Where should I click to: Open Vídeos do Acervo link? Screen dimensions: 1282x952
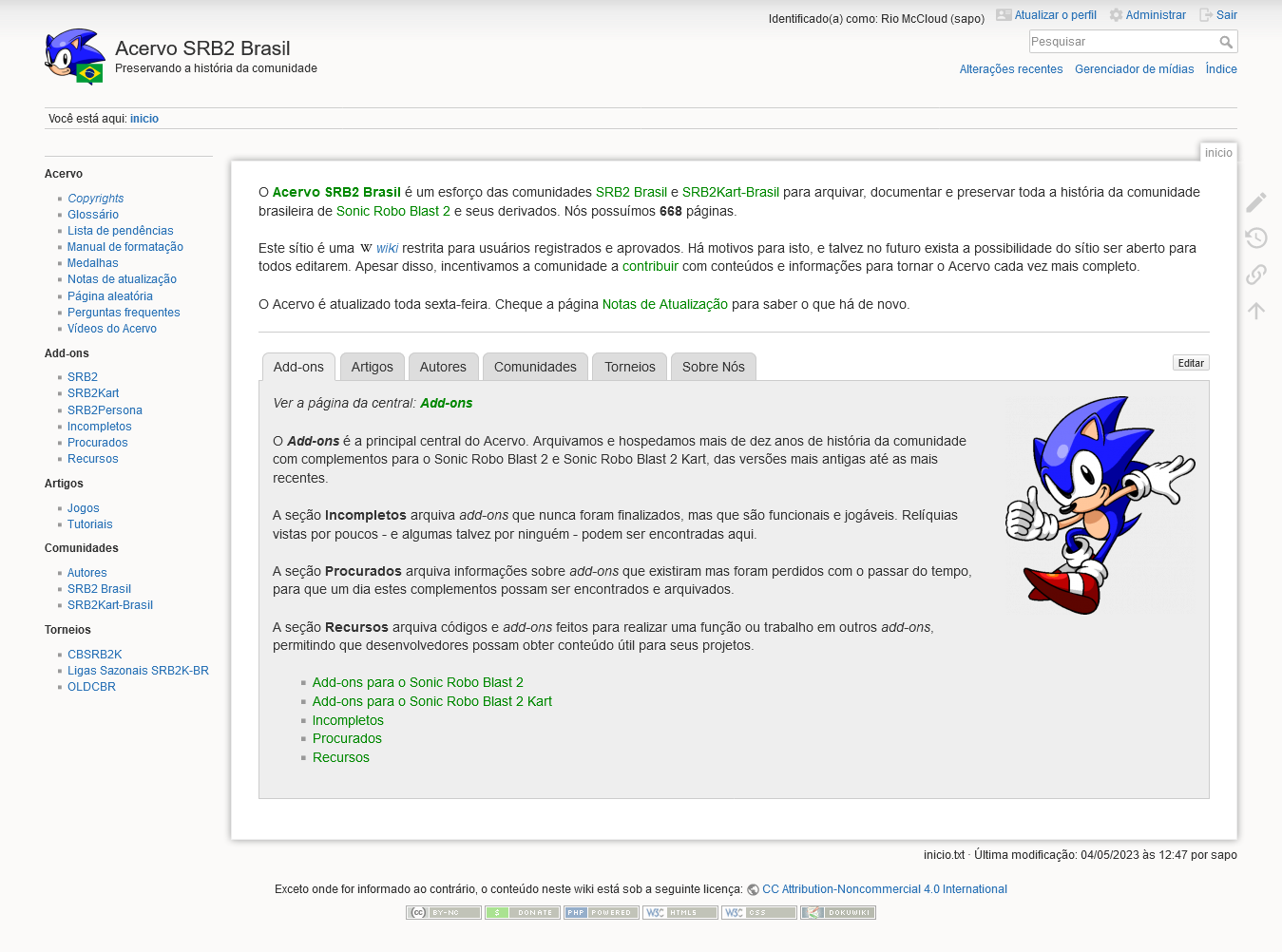[x=112, y=329]
